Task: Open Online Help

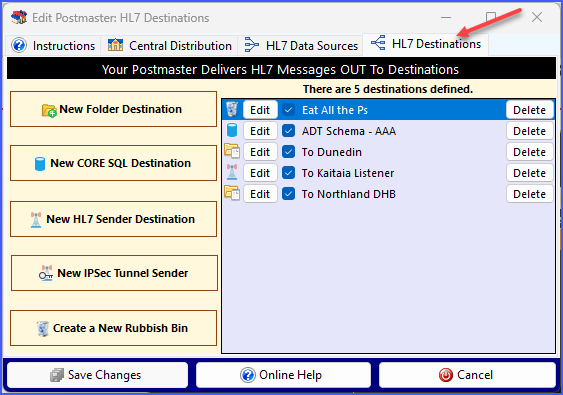Action: point(283,375)
